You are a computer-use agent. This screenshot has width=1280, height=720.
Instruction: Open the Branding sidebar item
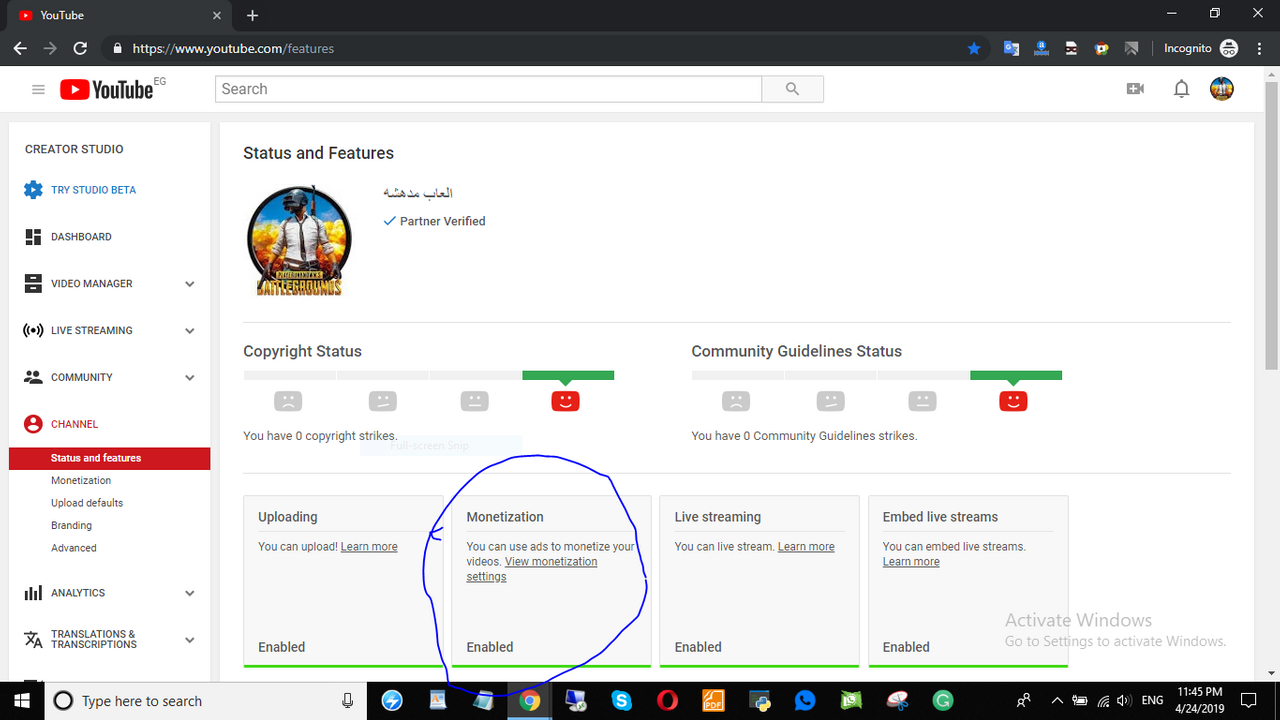pyautogui.click(x=71, y=526)
